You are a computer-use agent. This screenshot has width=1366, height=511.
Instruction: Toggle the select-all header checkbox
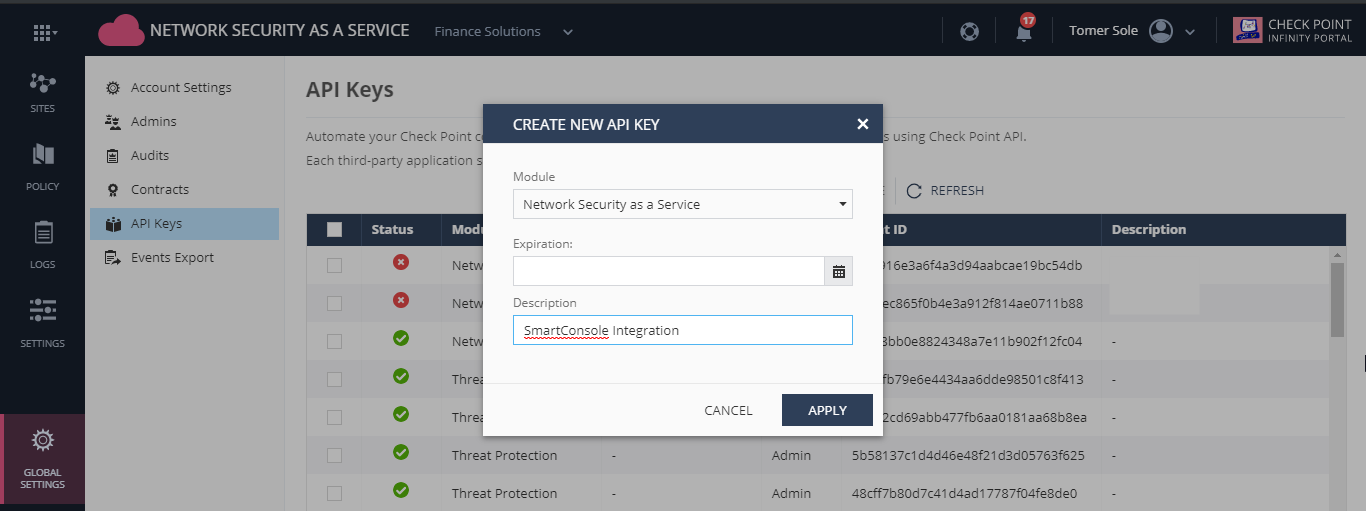[334, 229]
